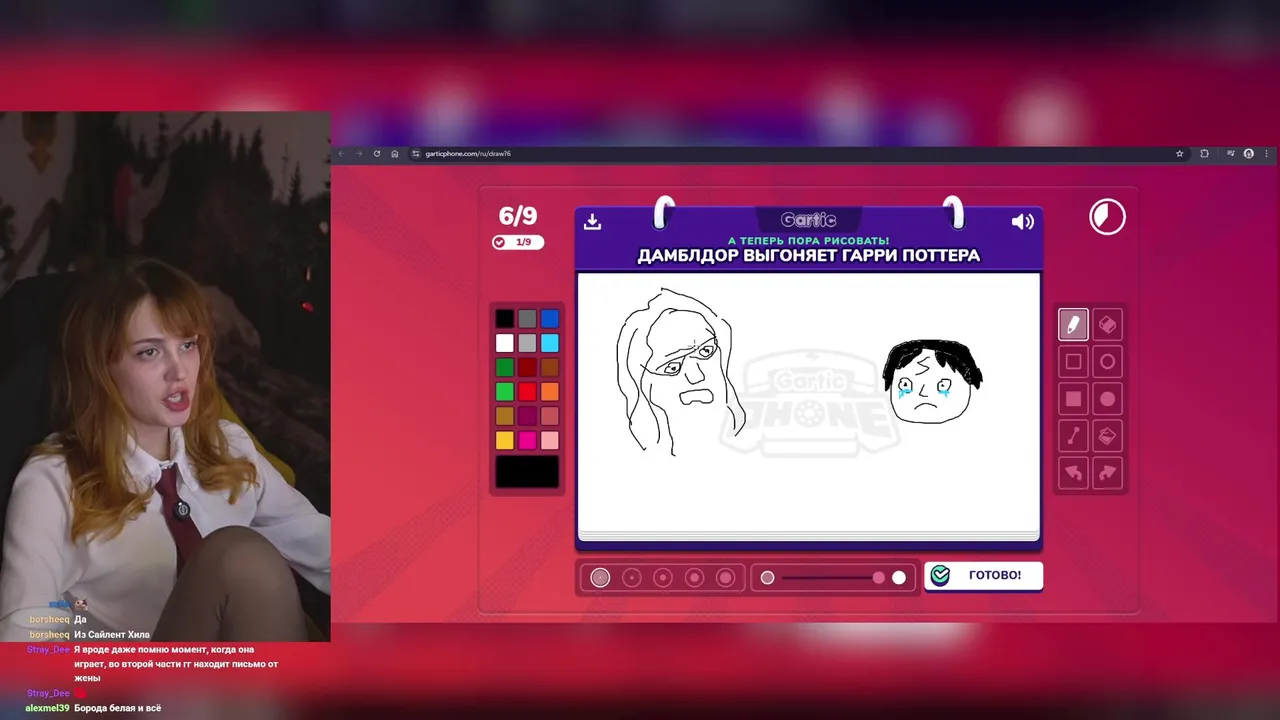
Task: Pick the light blue color swatch
Action: 550,343
